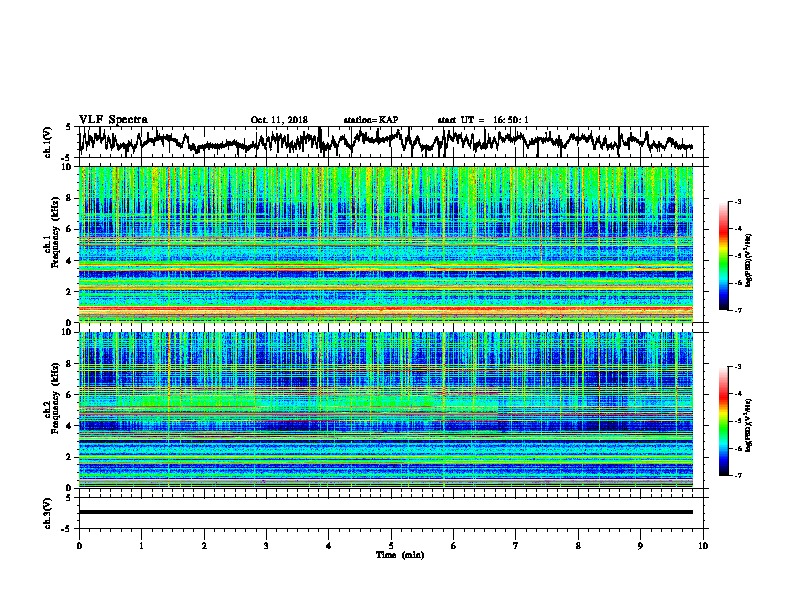Select the date text "Oct. 11, 2018"
The image size is (792, 612).
pyautogui.click(x=279, y=120)
